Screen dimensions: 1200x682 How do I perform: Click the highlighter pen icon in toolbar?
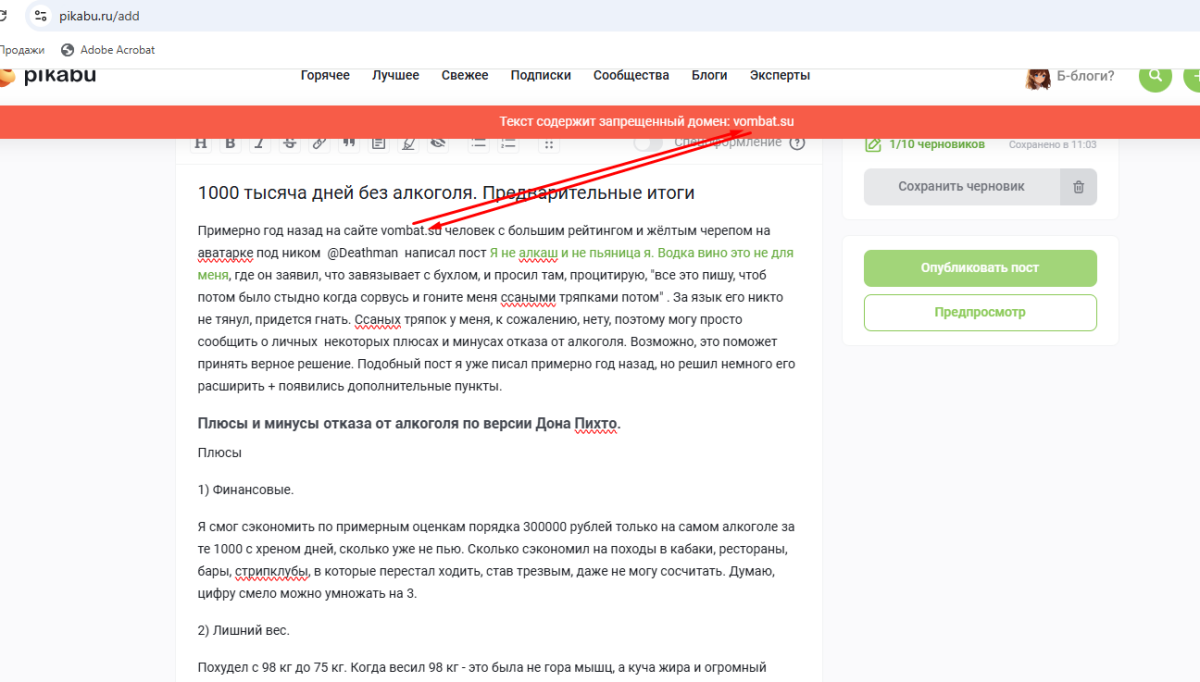pyautogui.click(x=408, y=144)
